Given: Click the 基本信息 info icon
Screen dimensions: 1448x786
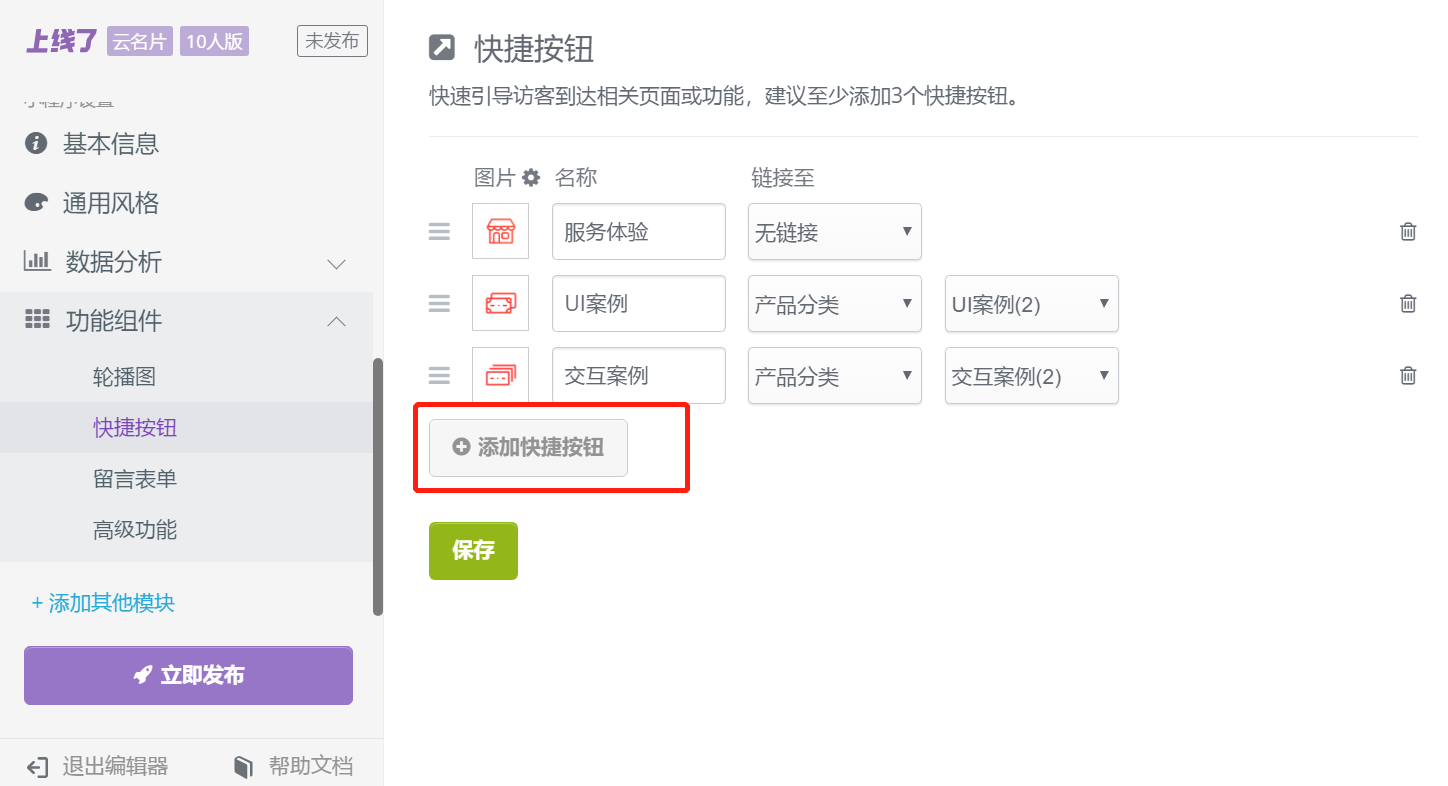Looking at the screenshot, I should (36, 144).
